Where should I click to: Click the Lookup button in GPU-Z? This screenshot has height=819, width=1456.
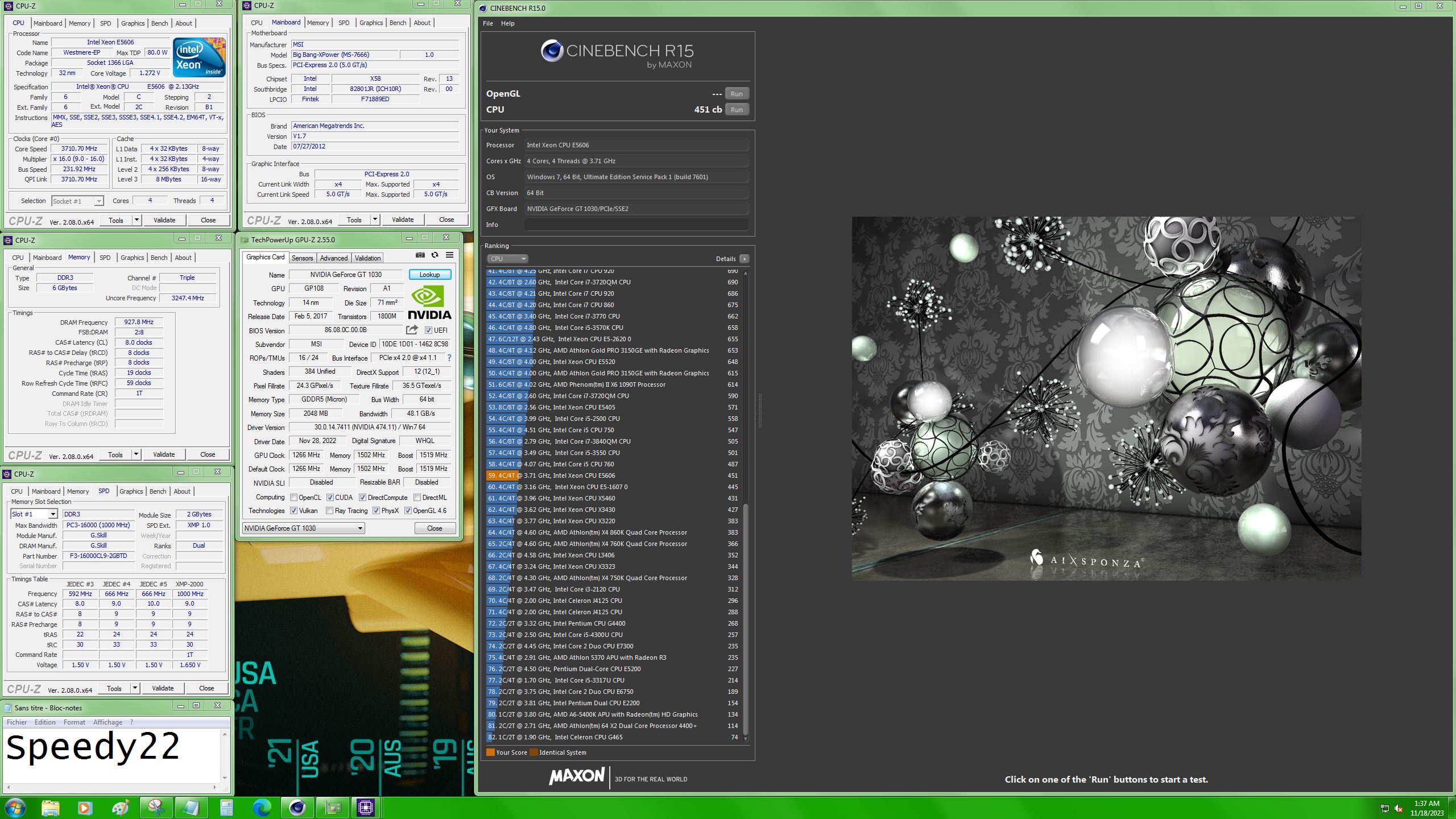pyautogui.click(x=429, y=275)
